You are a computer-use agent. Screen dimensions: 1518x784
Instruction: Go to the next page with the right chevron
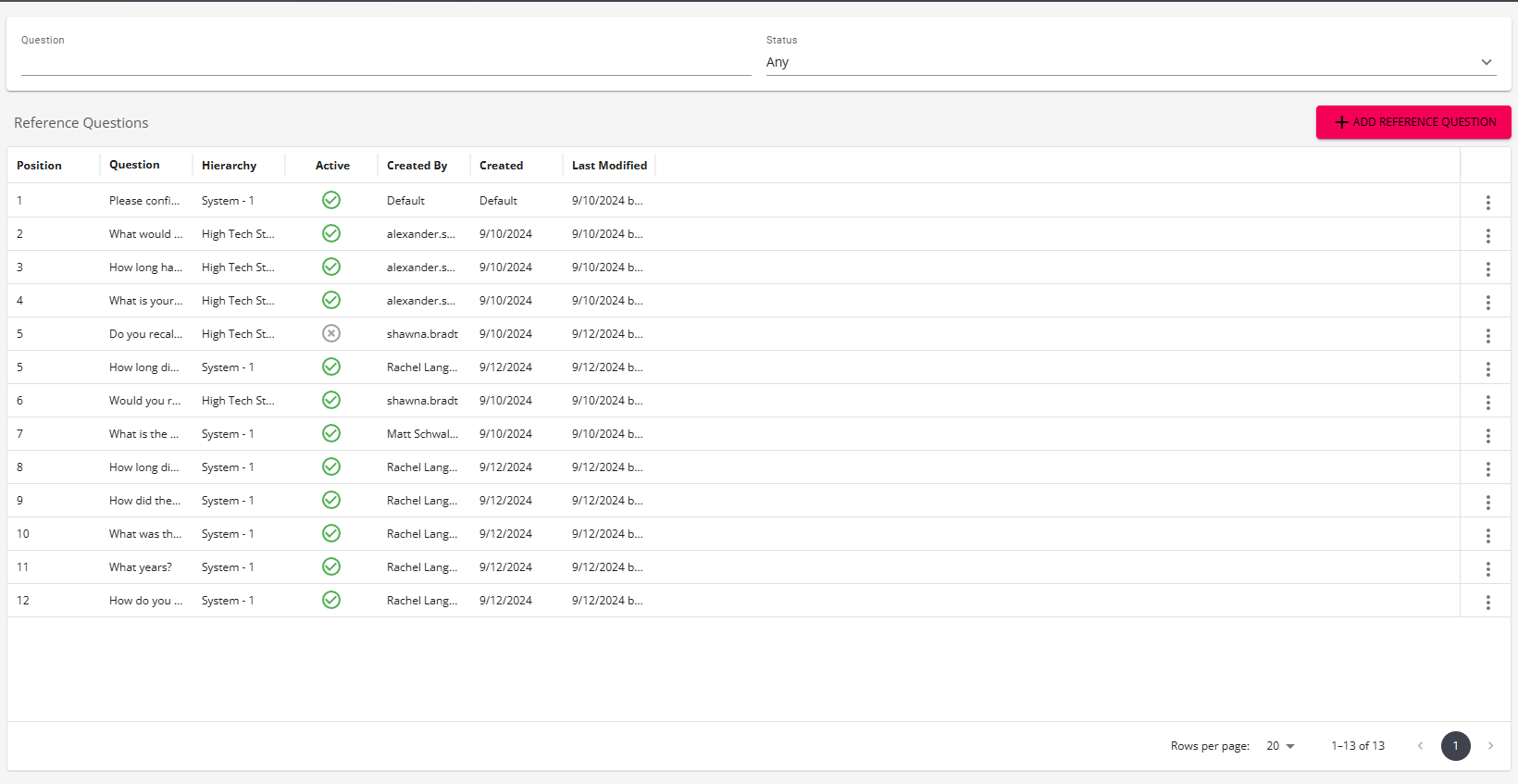pyautogui.click(x=1490, y=746)
